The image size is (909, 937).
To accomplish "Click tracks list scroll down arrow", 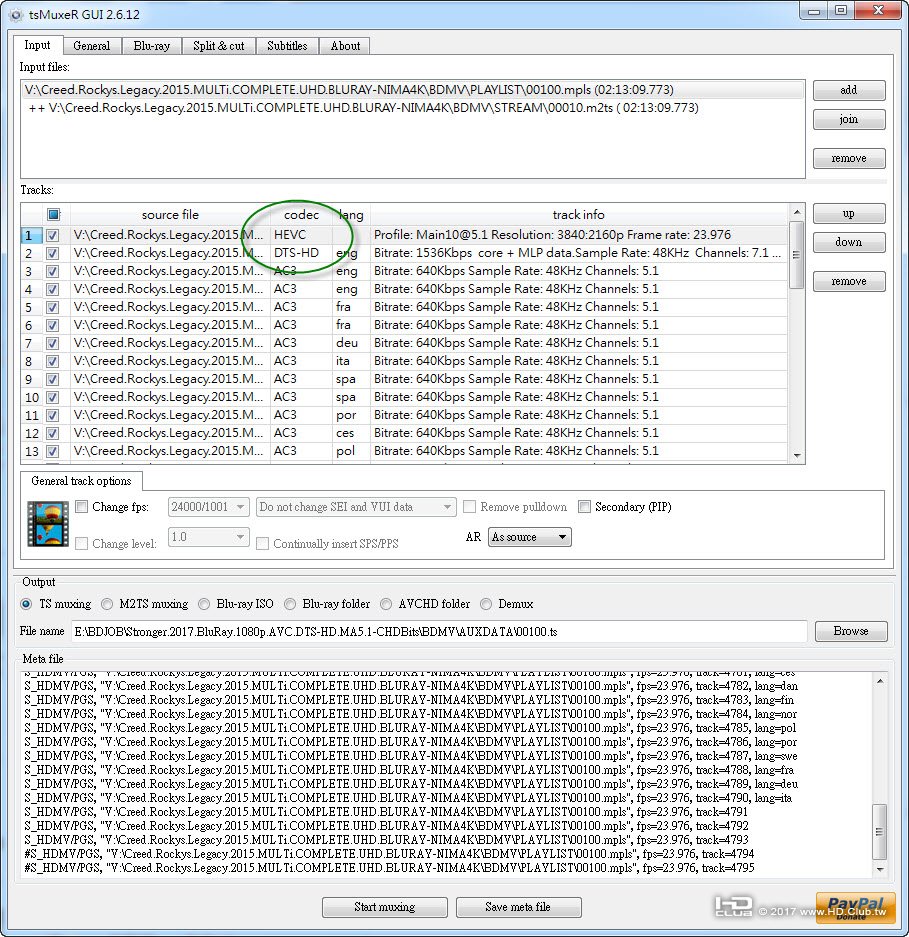I will pos(797,456).
